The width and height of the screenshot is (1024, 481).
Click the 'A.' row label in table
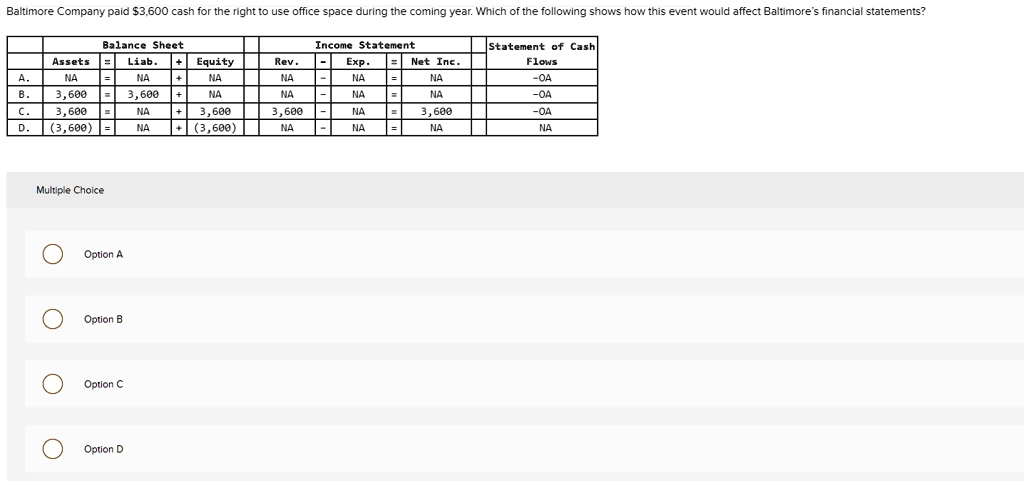[x=25, y=78]
